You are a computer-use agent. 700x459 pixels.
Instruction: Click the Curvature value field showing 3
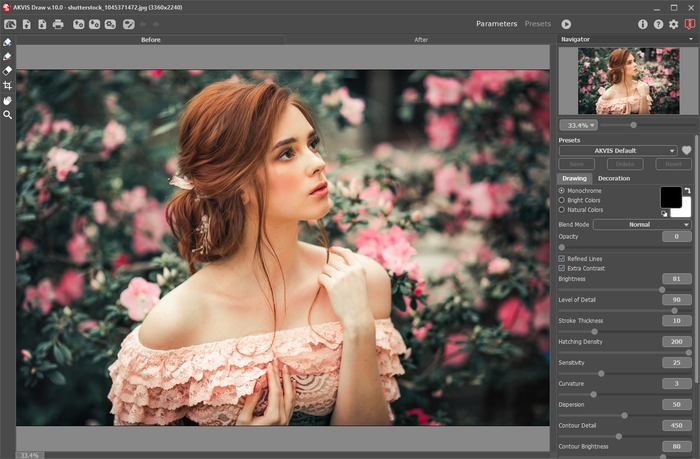pyautogui.click(x=677, y=384)
